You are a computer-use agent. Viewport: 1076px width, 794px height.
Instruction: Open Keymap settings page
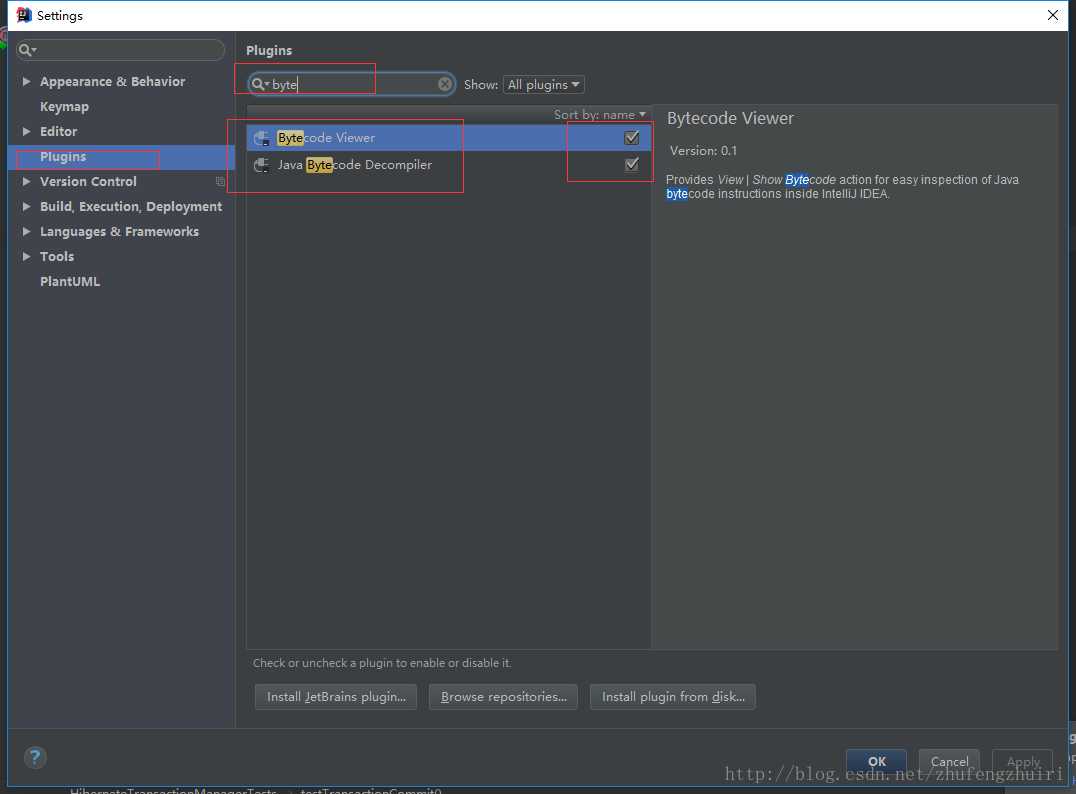(65, 106)
